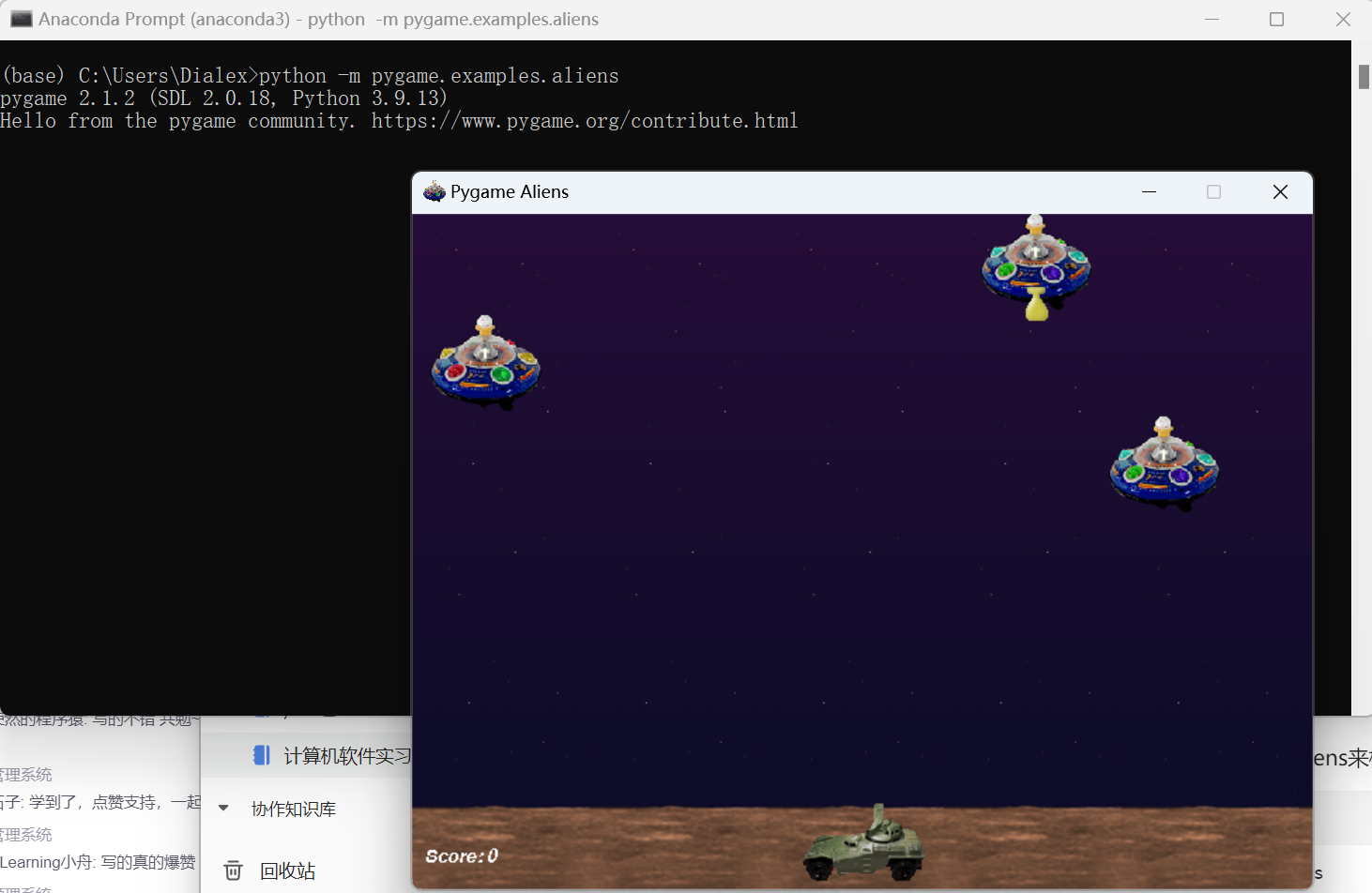The width and height of the screenshot is (1372, 893).
Task: Click the blue notebook icon beside 计算机软件实习
Action: pos(262,755)
